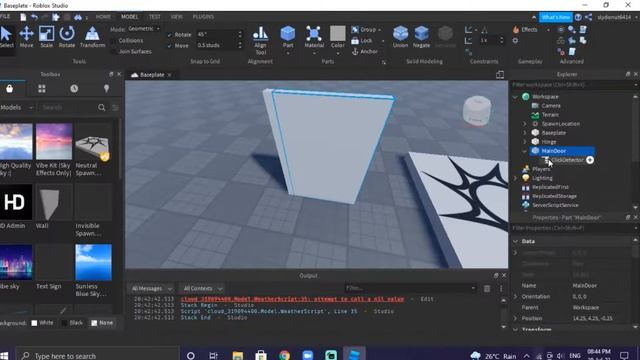
Task: Collapse the Workspace tree node
Action: [515, 97]
